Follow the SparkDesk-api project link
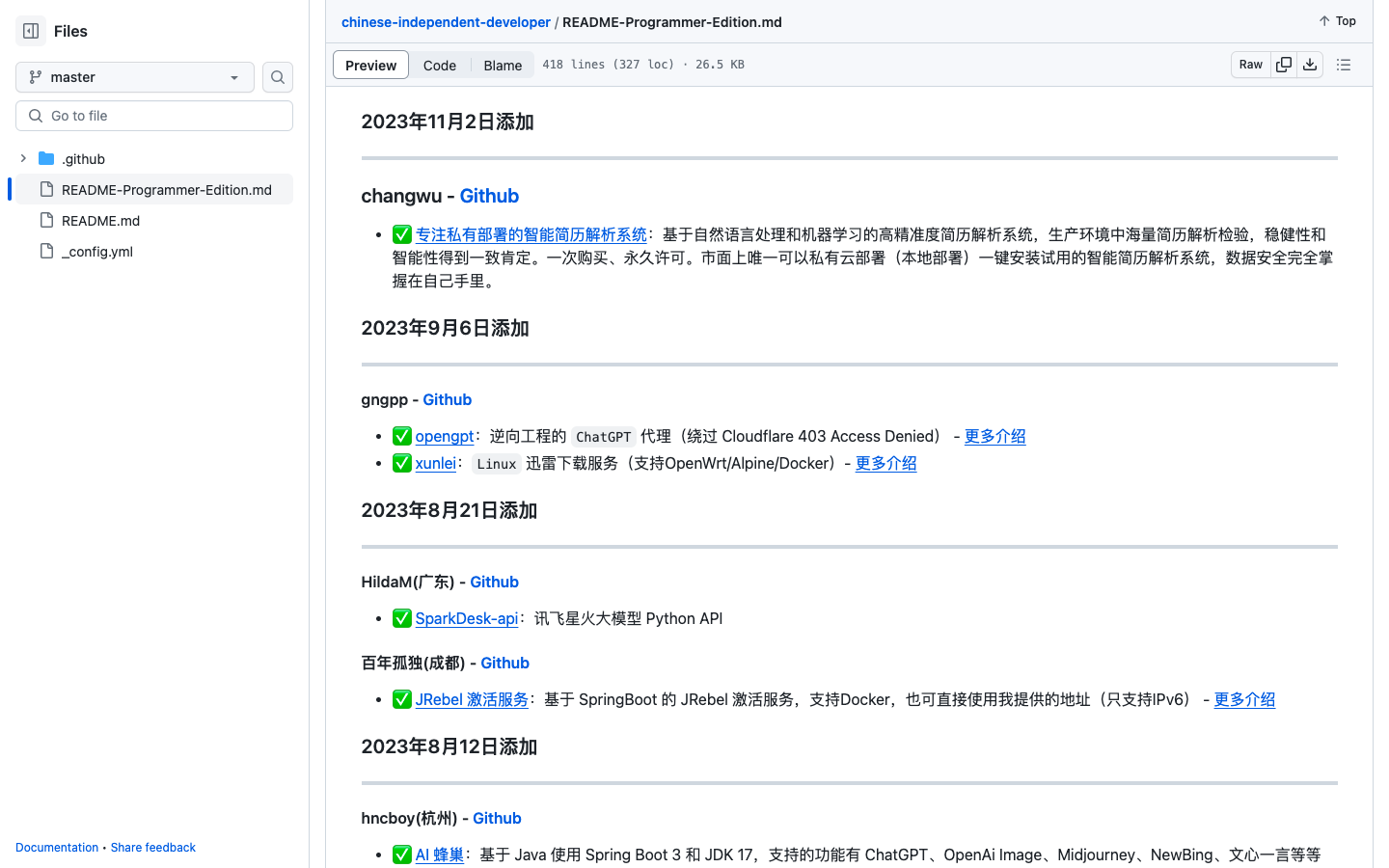This screenshot has width=1389, height=868. pos(466,618)
